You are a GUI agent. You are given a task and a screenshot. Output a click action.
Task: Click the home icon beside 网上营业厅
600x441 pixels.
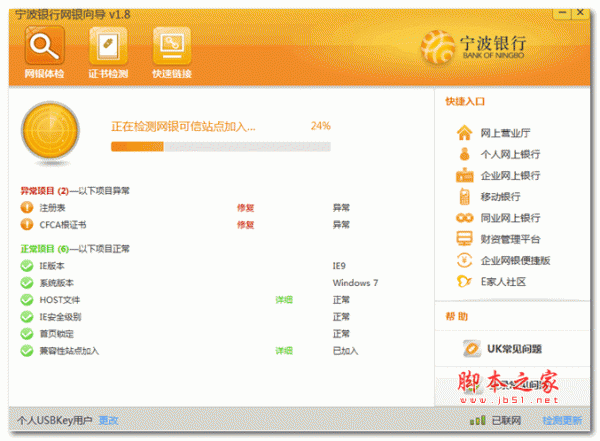click(x=464, y=133)
